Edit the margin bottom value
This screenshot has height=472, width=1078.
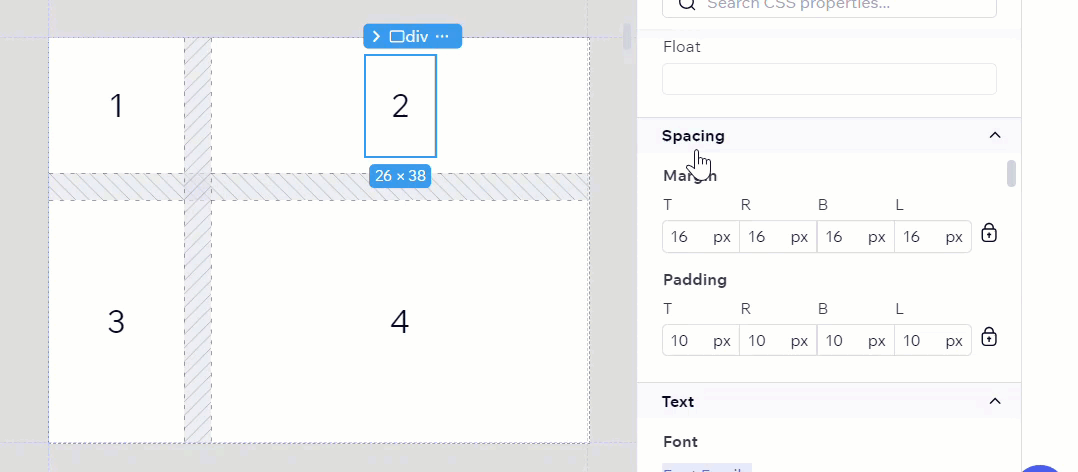pos(835,237)
